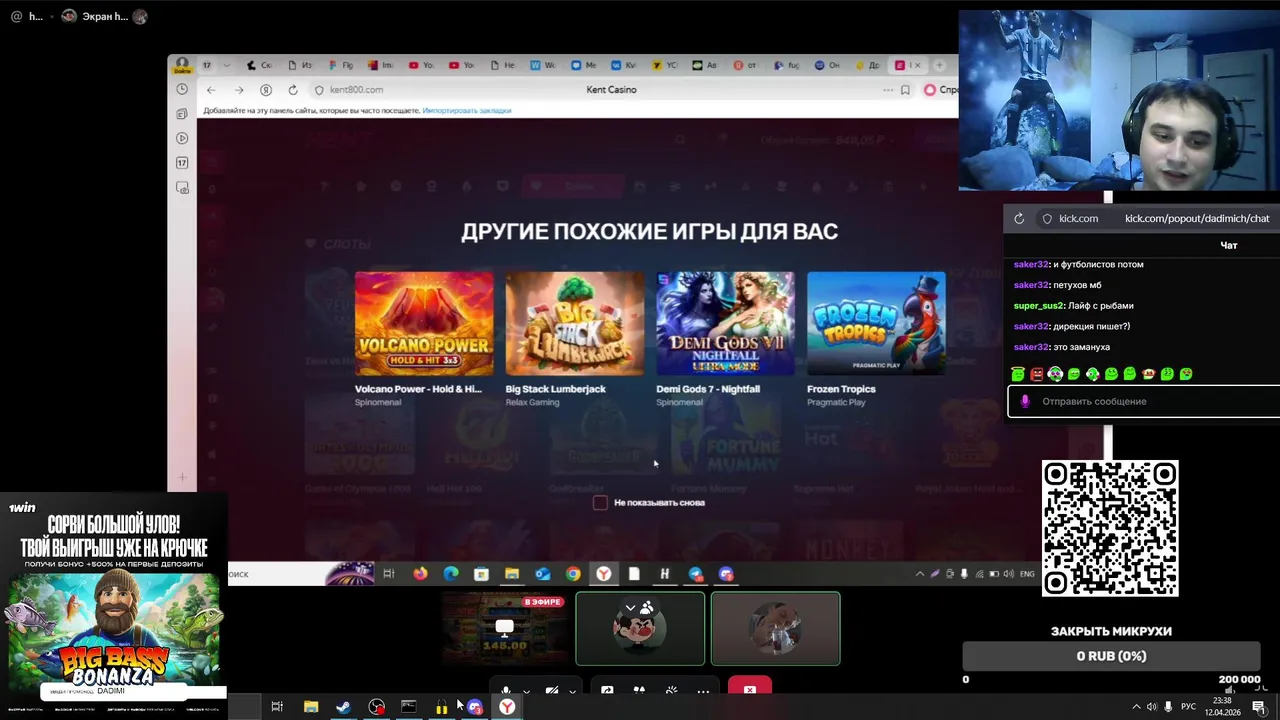Open the Volcano Power game thumbnail

click(424, 324)
